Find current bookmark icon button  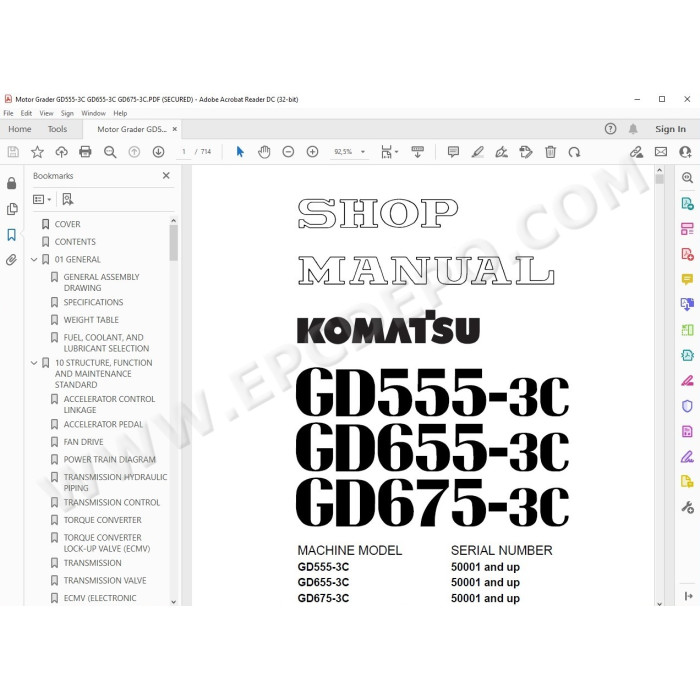tap(68, 199)
